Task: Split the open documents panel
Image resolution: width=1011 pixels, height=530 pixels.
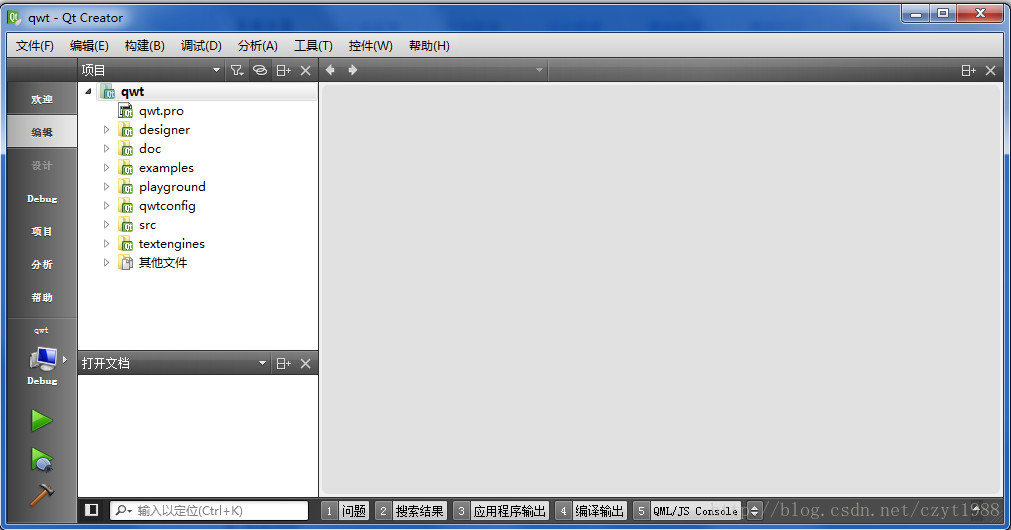Action: click(284, 364)
